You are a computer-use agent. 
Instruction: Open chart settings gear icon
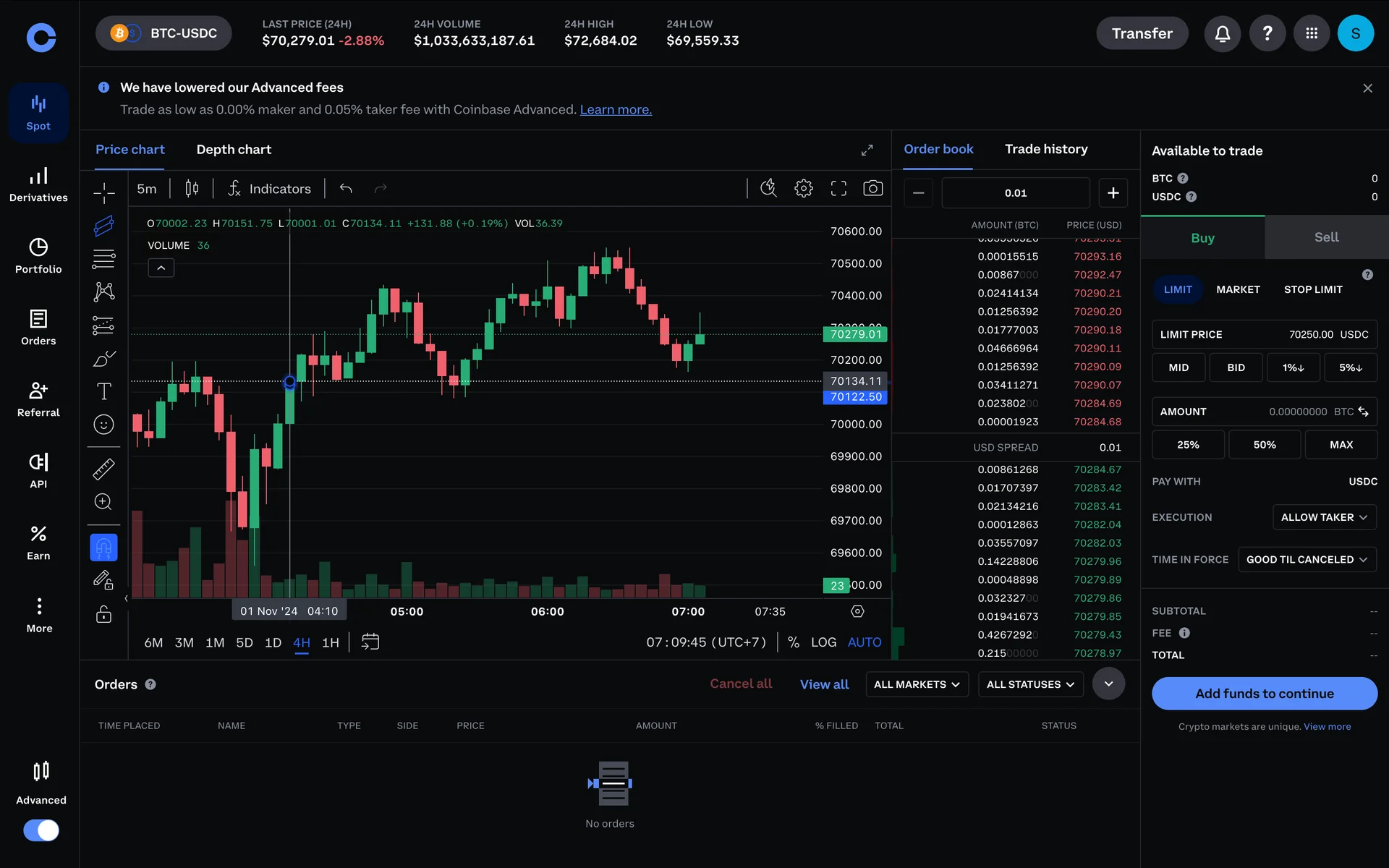click(x=803, y=189)
